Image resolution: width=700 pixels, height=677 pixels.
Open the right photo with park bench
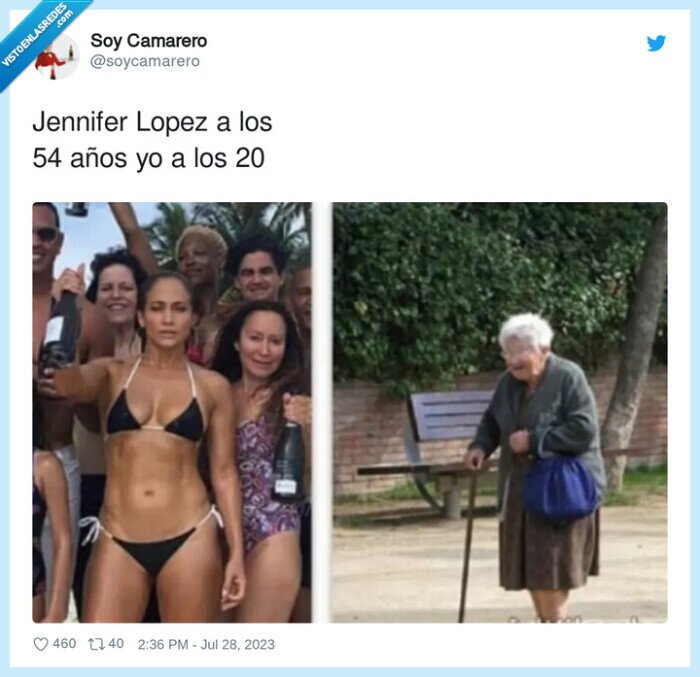tap(500, 412)
